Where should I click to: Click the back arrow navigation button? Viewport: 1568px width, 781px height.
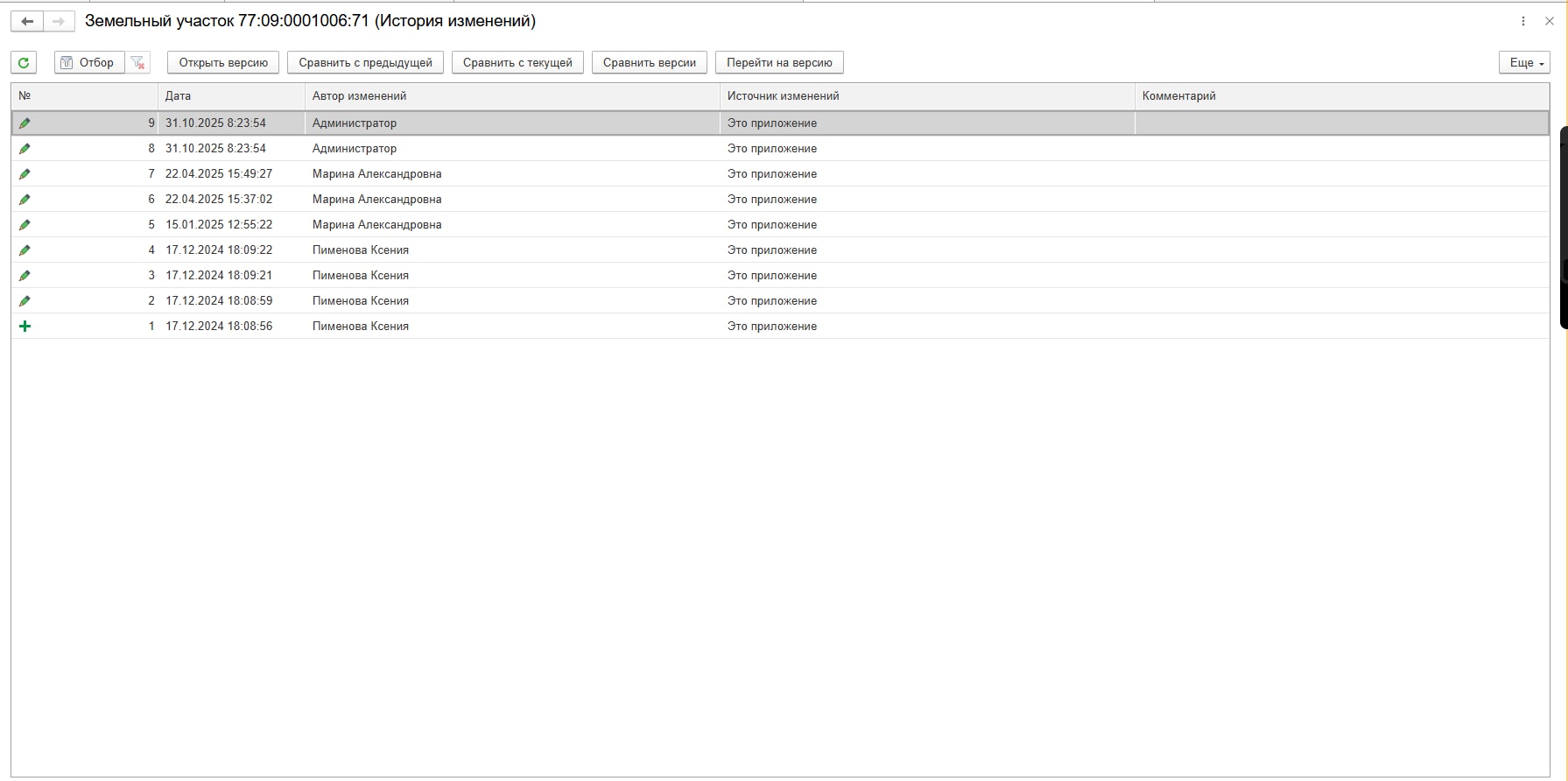pos(27,21)
